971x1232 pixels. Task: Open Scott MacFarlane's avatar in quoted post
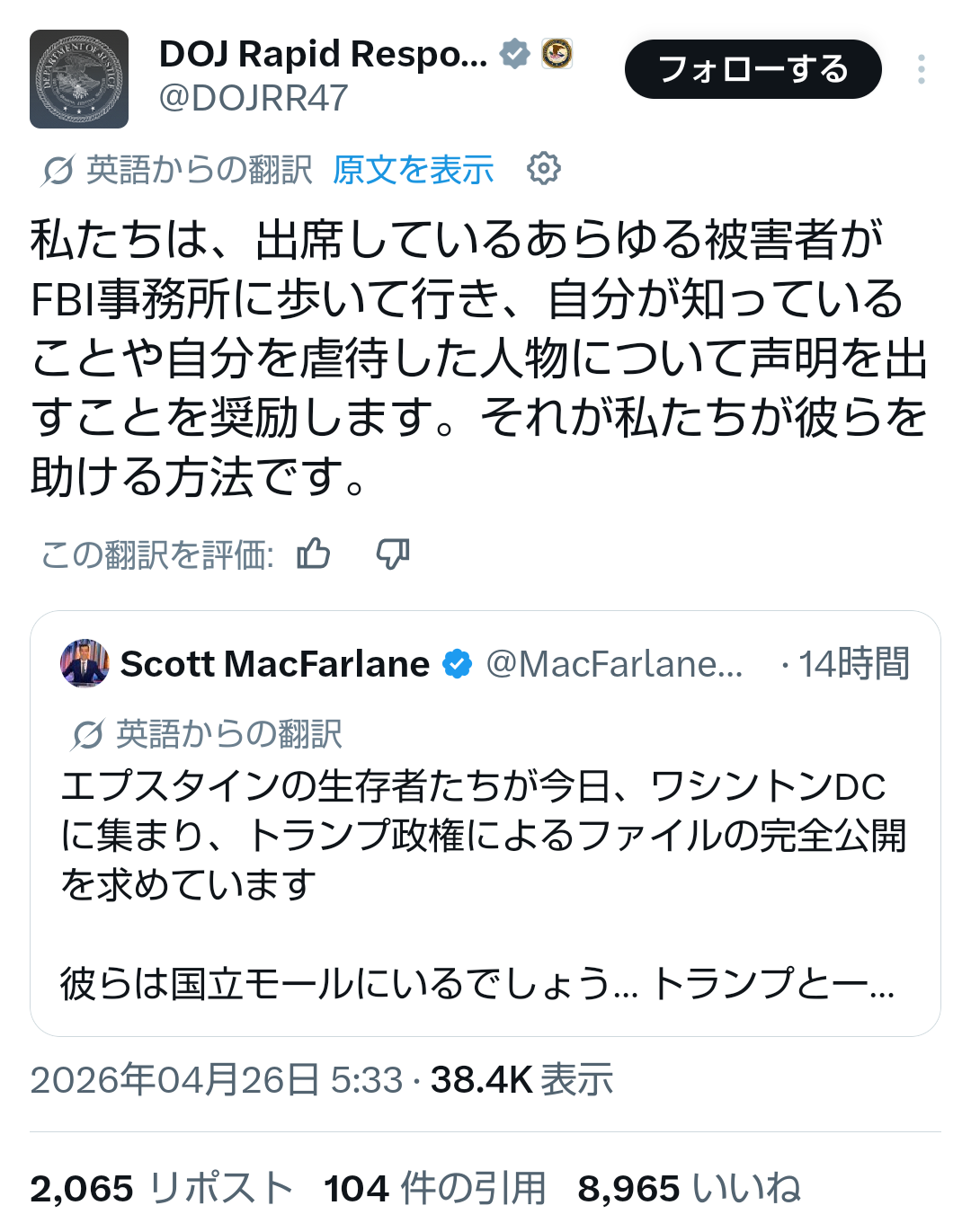tap(85, 664)
